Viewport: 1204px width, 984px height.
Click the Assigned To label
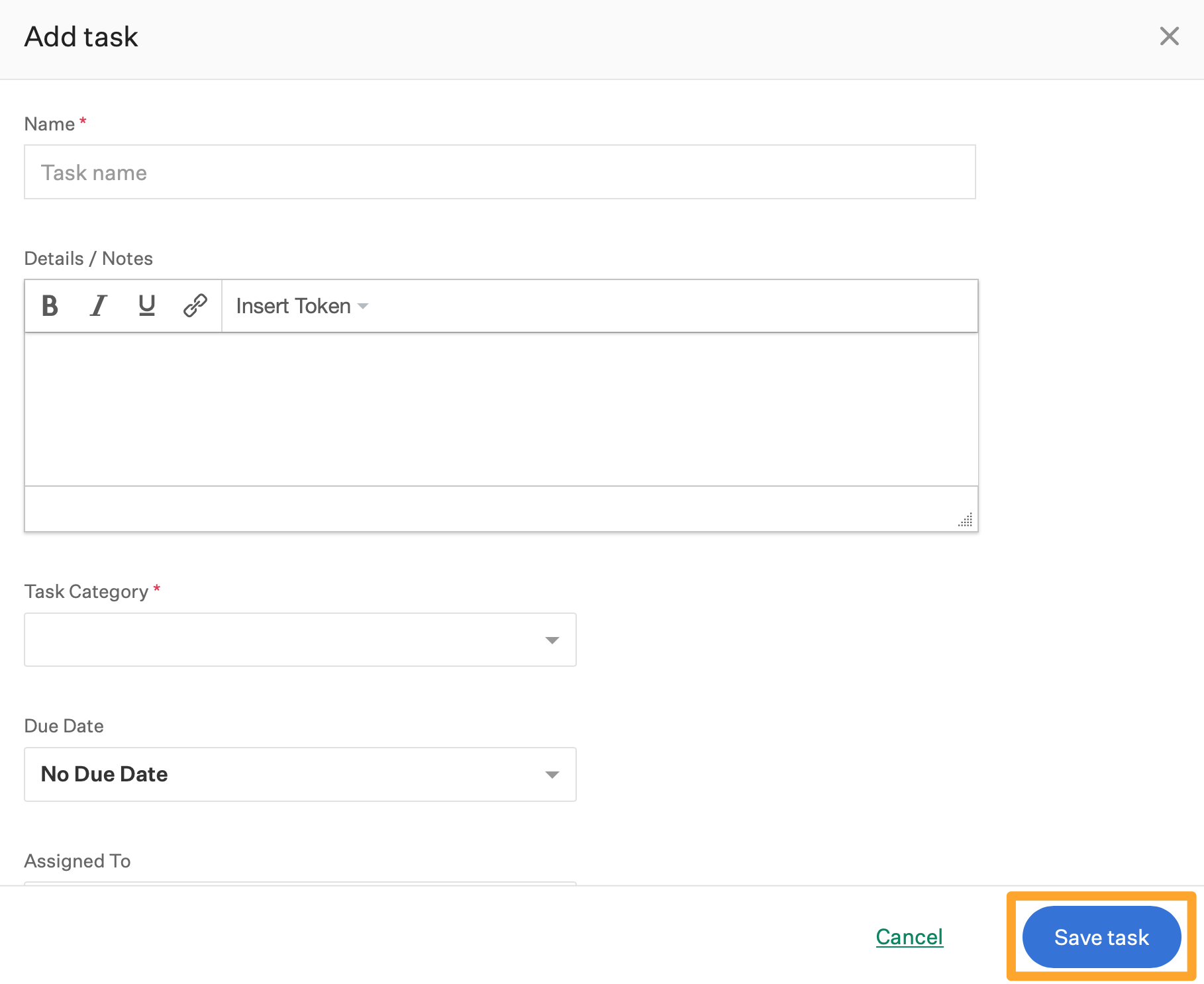click(x=77, y=861)
